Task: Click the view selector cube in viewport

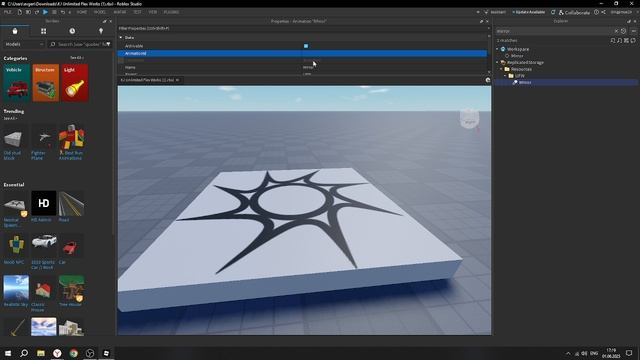Action: pos(470,119)
